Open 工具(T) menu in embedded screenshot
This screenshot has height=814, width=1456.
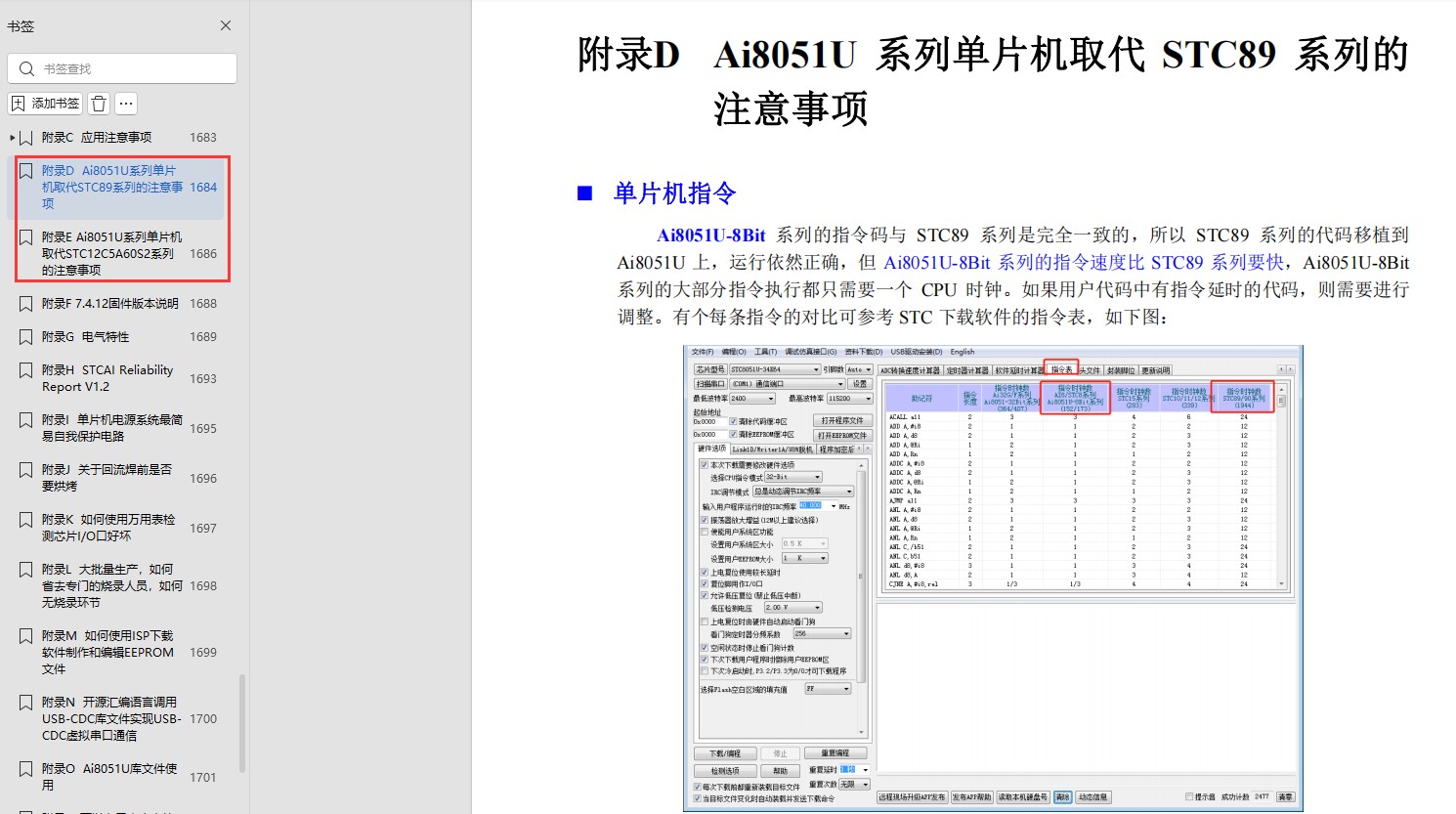[765, 352]
